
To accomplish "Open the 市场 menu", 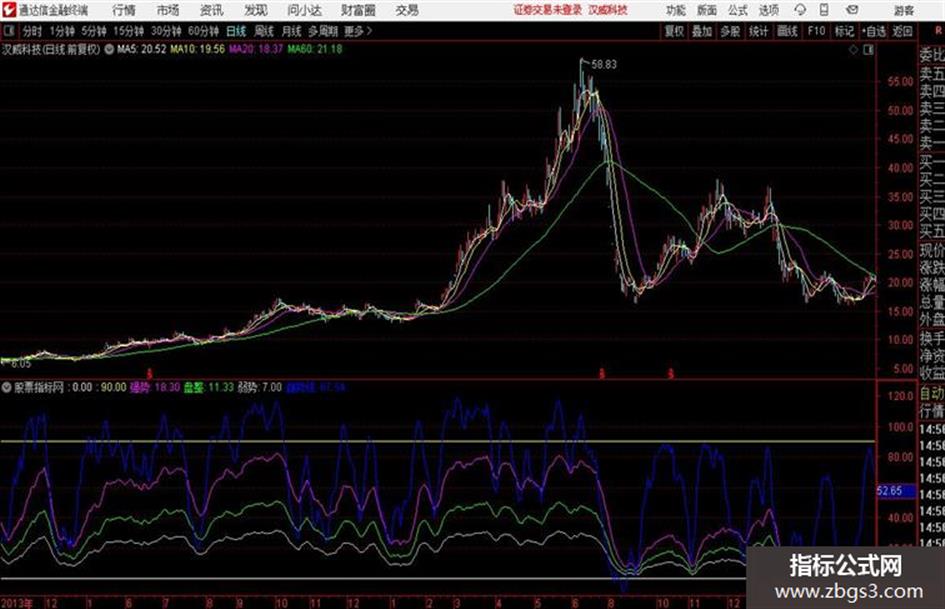I will point(168,10).
